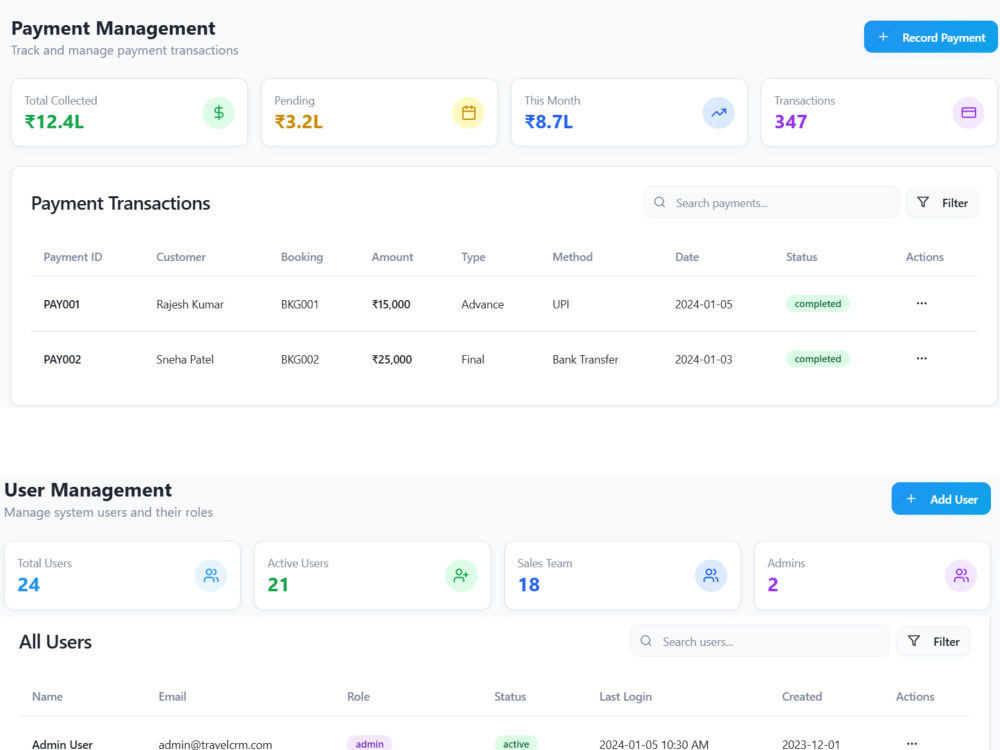Click the 347 Transactions value
The height and width of the screenshot is (750, 1000).
(791, 121)
